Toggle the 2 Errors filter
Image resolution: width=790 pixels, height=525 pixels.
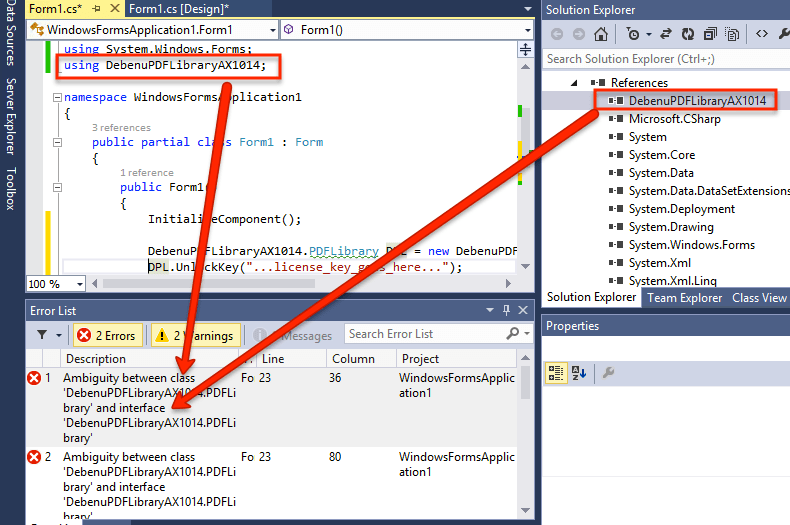coord(108,336)
